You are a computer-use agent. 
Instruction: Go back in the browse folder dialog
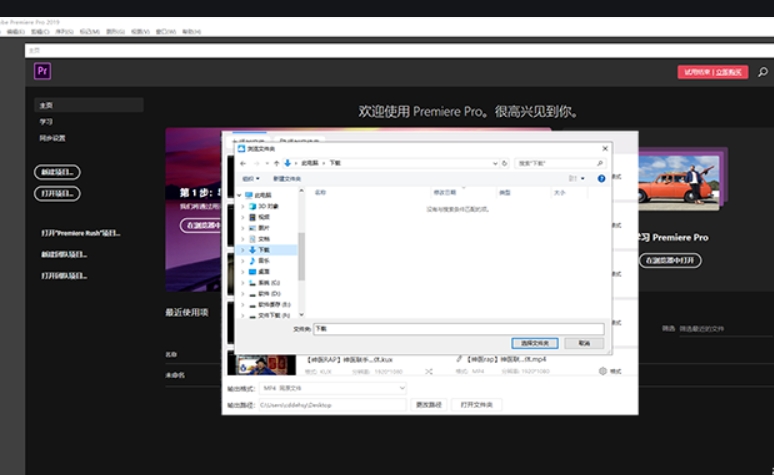pos(243,163)
